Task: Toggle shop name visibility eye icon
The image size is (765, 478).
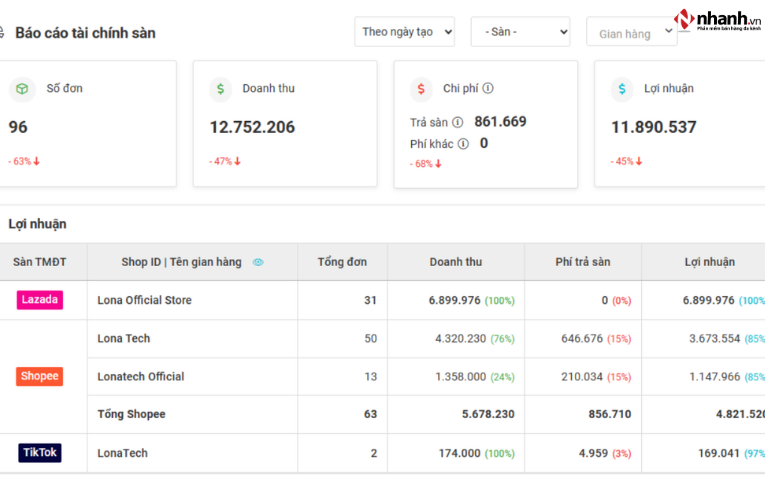Action: click(258, 262)
